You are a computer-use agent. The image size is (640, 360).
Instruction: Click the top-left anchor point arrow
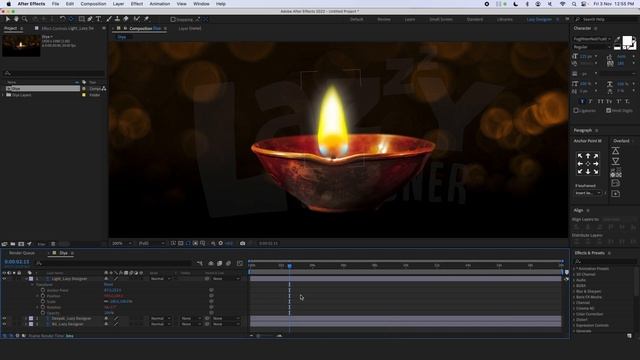coord(580,156)
